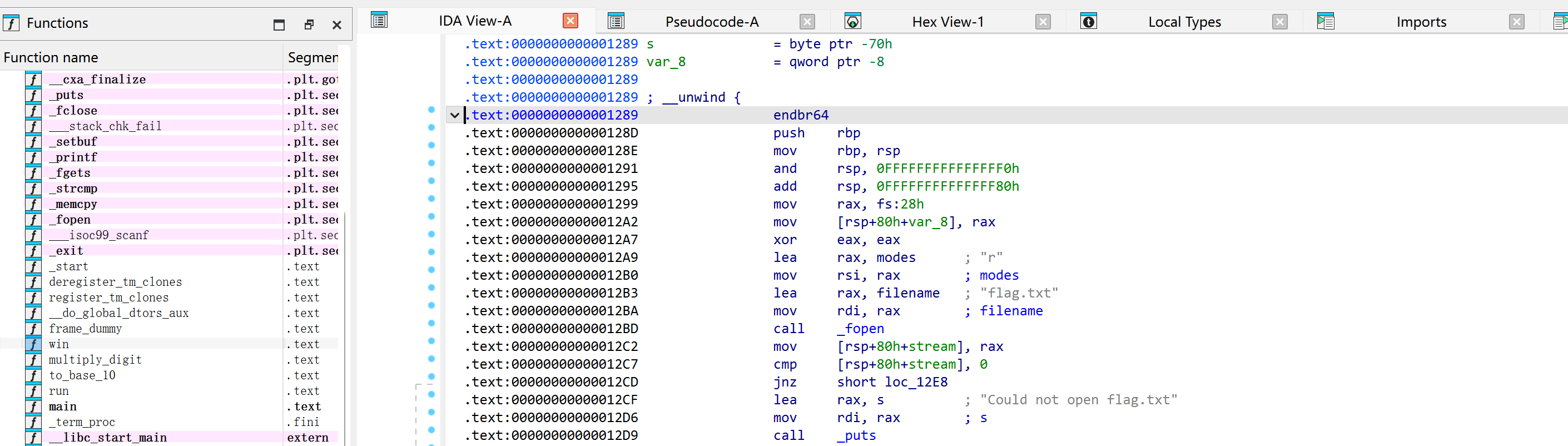Image resolution: width=1568 pixels, height=446 pixels.
Task: Select the to_base_10 function
Action: point(169,375)
